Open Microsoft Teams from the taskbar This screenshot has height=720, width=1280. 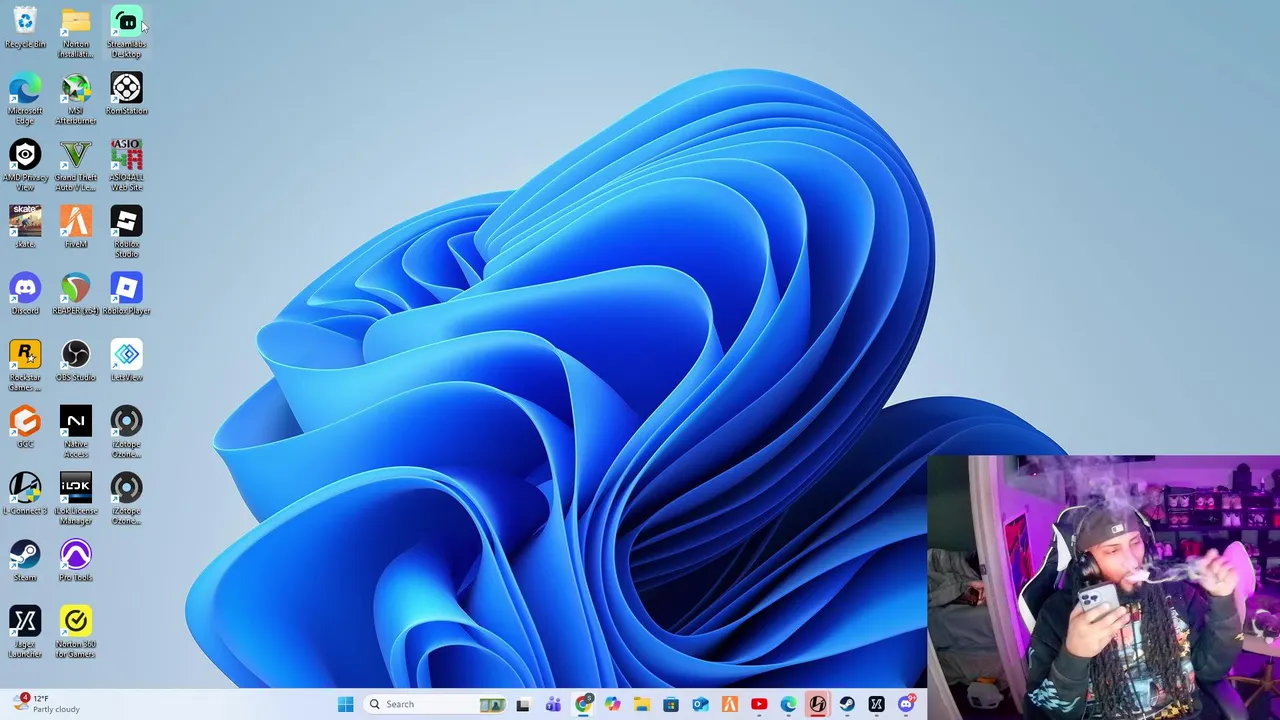coord(553,704)
